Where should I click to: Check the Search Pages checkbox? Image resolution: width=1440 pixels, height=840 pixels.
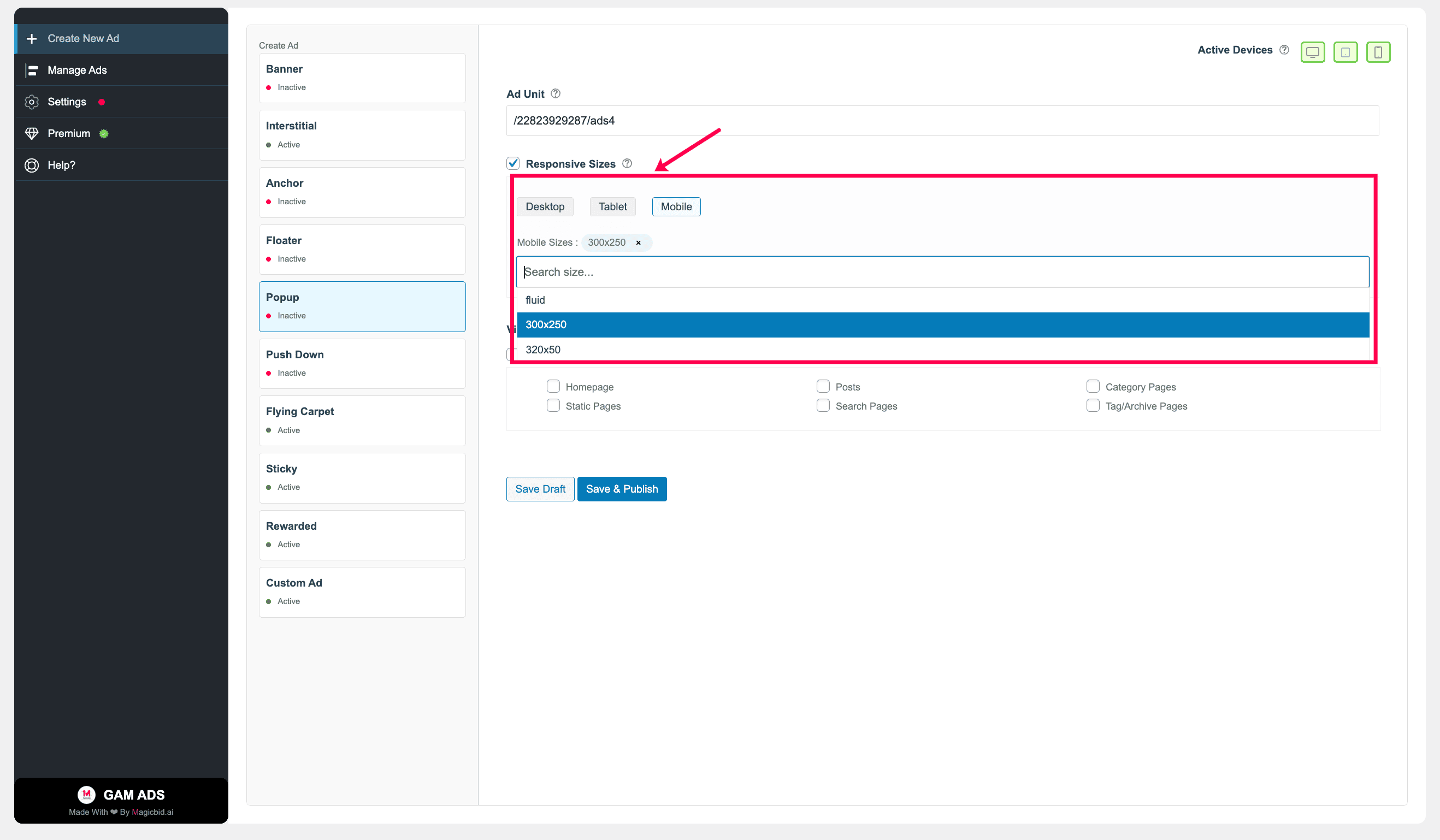tap(823, 405)
